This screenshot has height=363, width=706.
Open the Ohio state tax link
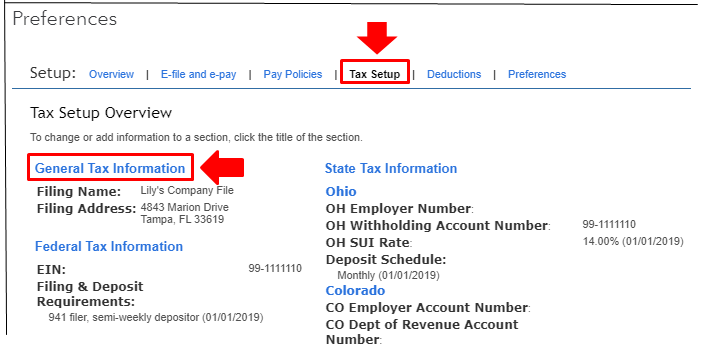click(x=341, y=191)
